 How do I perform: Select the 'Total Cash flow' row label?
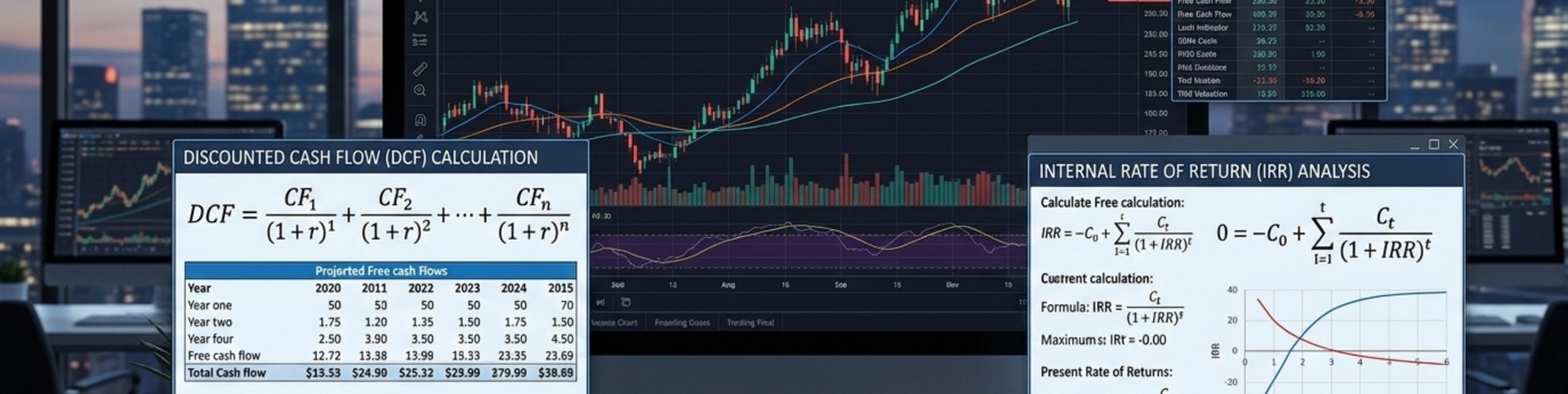click(x=226, y=373)
